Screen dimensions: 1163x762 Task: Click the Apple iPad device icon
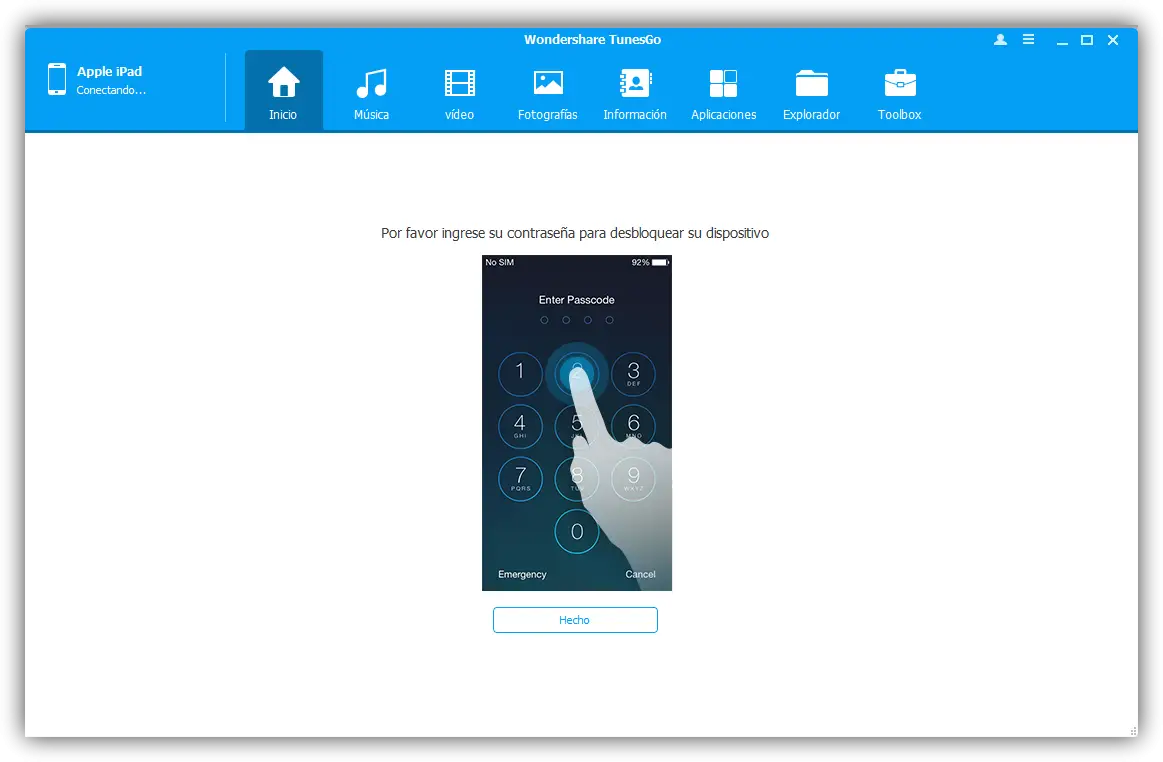click(x=56, y=79)
